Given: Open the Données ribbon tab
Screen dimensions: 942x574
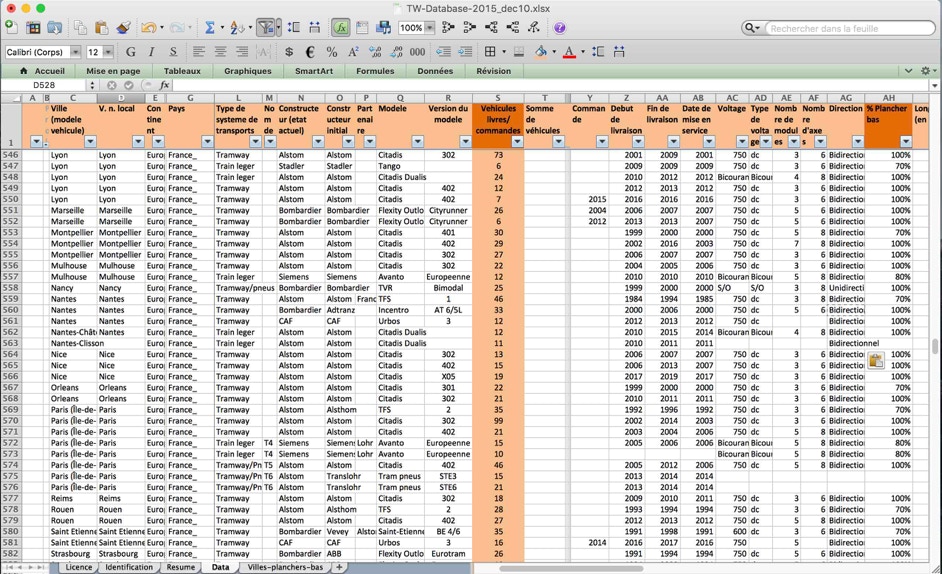Looking at the screenshot, I should [x=435, y=71].
